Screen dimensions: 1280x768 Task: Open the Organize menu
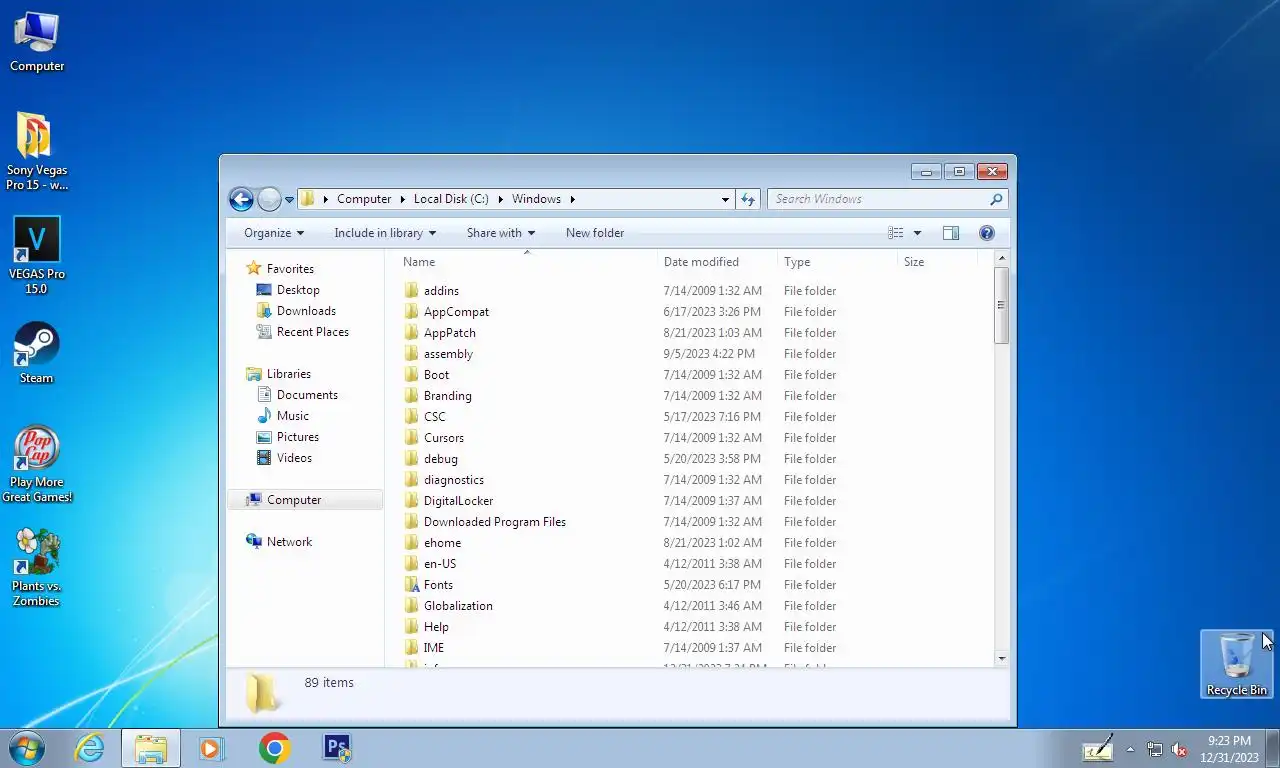point(274,233)
